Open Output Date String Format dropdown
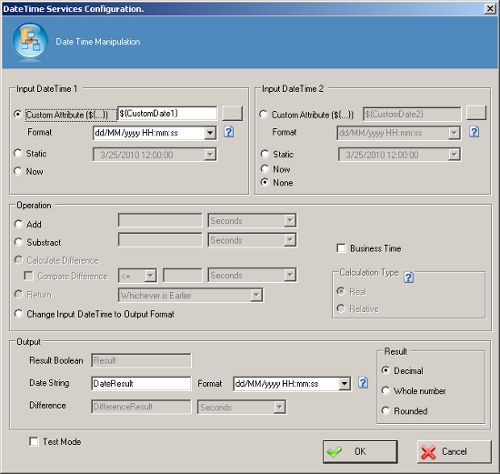The width and height of the screenshot is (500, 474). coord(344,384)
